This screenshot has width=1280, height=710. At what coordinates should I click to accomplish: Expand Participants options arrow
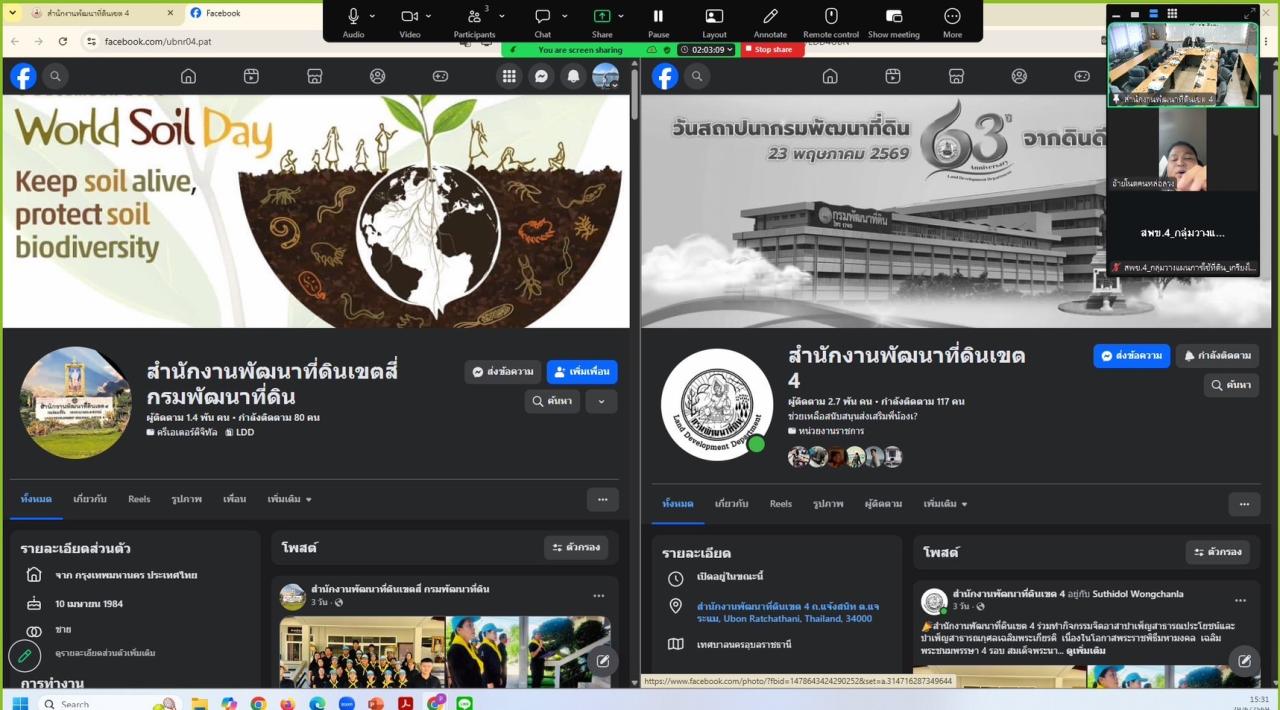click(x=502, y=17)
